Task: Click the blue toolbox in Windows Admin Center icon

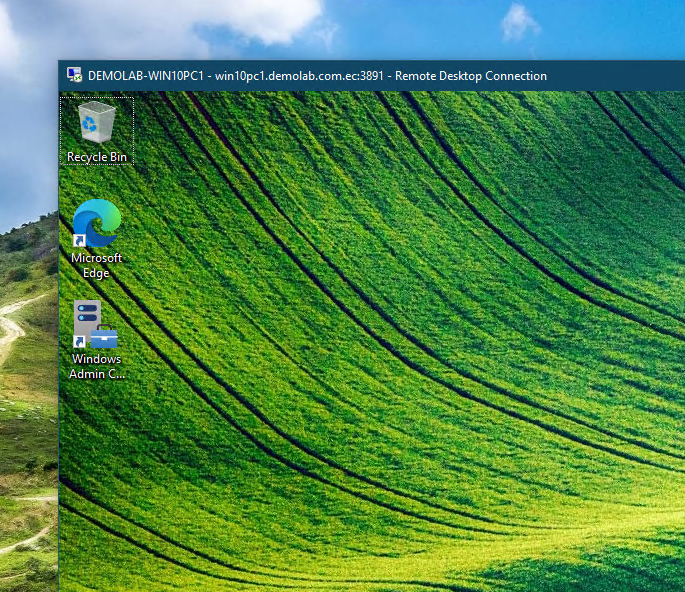Action: point(105,338)
